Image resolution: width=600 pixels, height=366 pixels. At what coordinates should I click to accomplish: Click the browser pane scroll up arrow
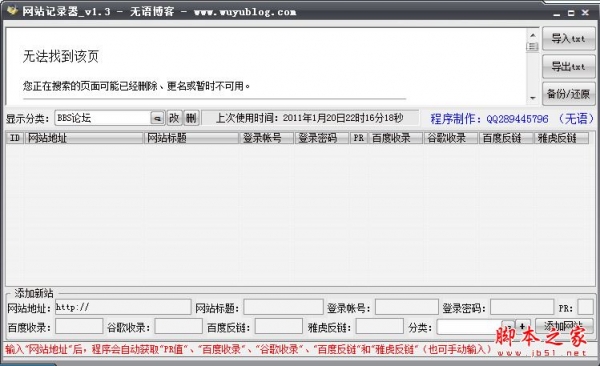coord(533,35)
